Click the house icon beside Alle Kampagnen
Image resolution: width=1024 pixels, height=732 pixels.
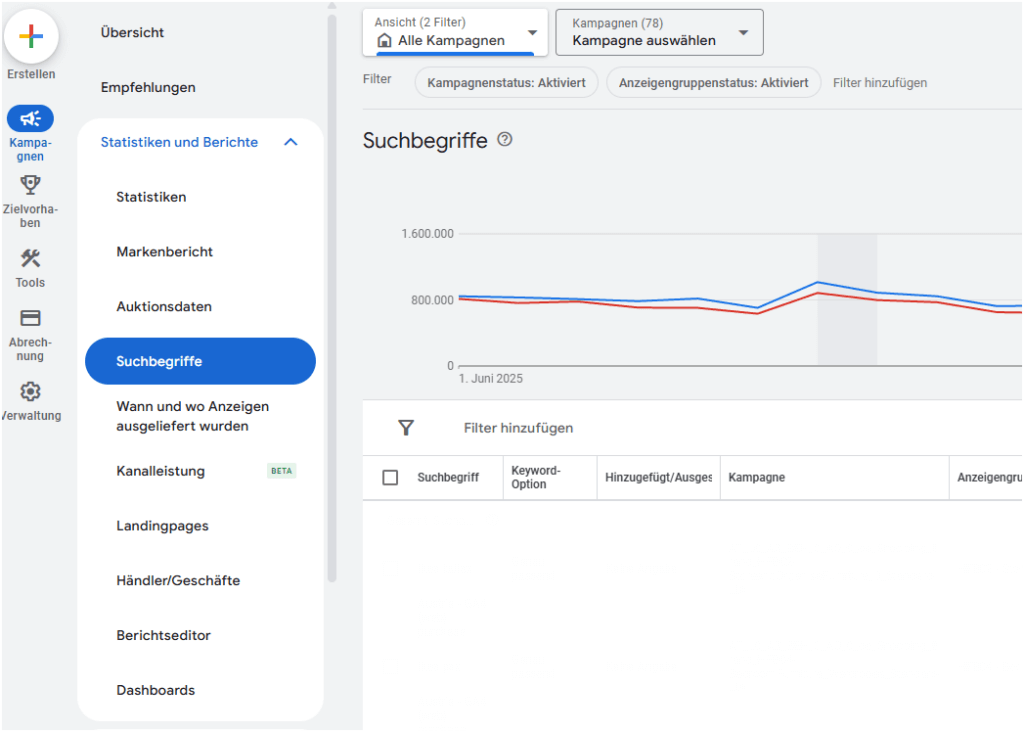click(x=385, y=40)
